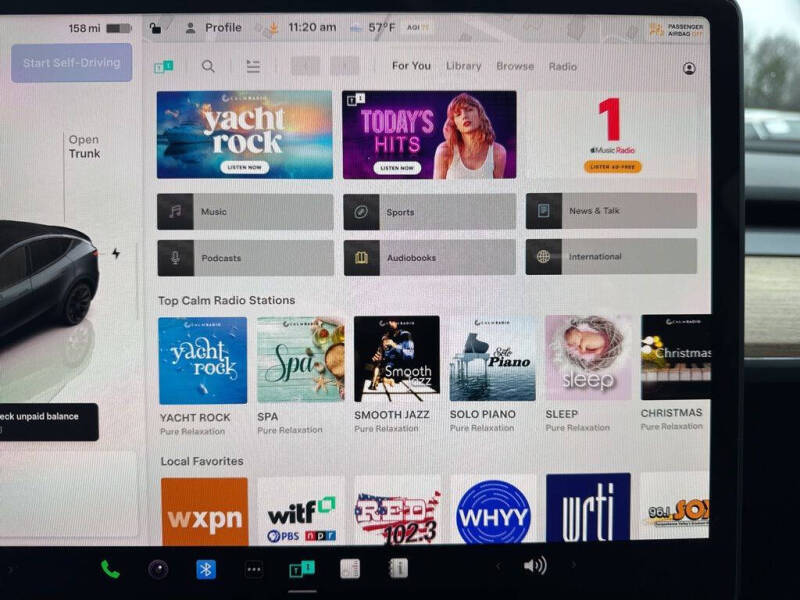Viewport: 800px width, 600px height.
Task: Click the volume down arrow
Action: (x=498, y=567)
